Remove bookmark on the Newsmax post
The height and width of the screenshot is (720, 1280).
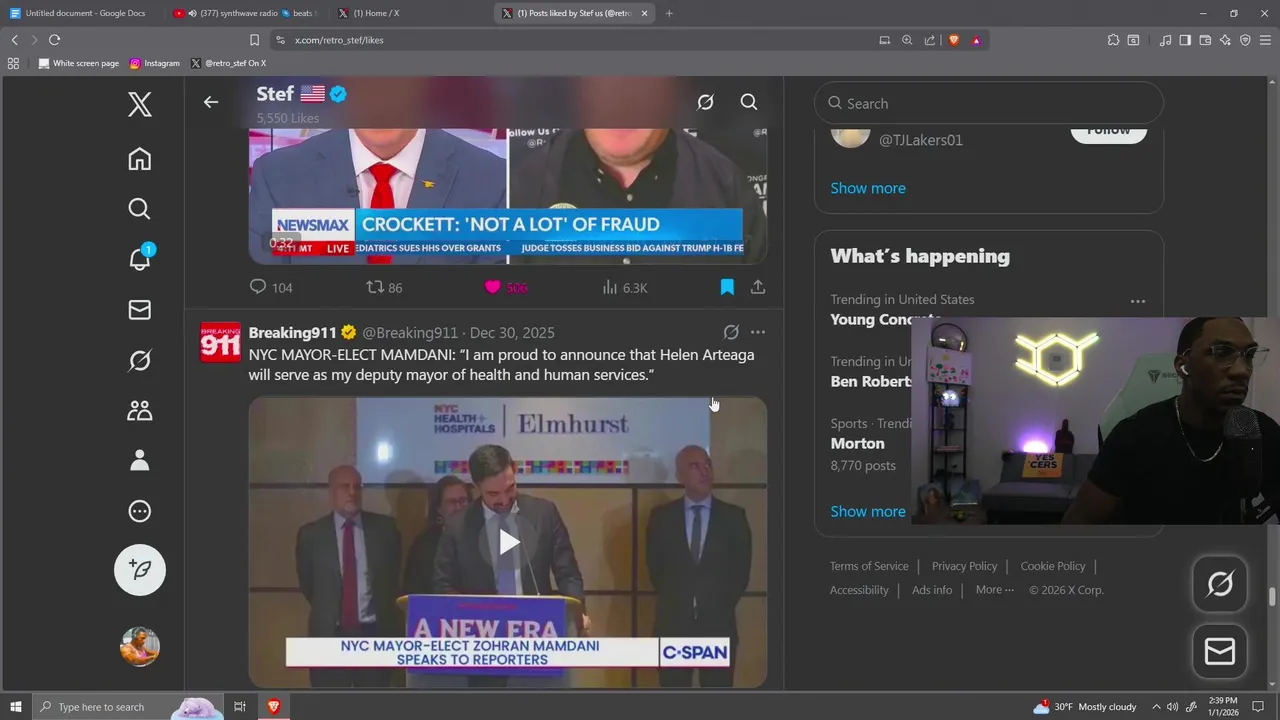point(727,287)
